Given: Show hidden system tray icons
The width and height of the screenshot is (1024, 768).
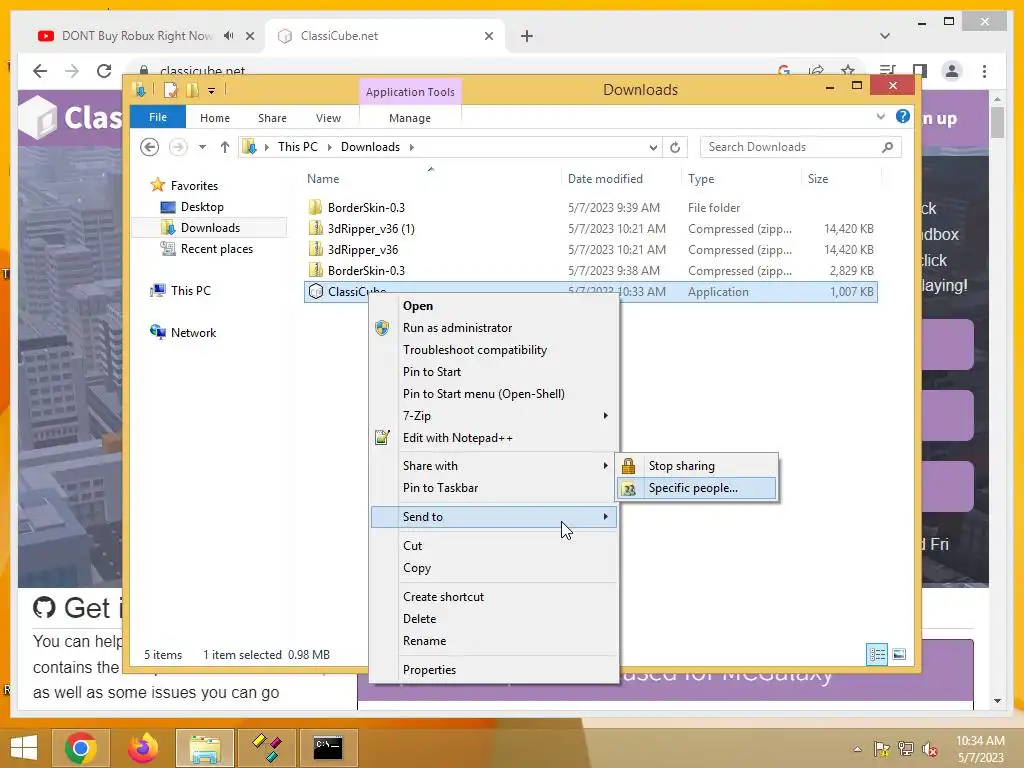Looking at the screenshot, I should tap(857, 749).
